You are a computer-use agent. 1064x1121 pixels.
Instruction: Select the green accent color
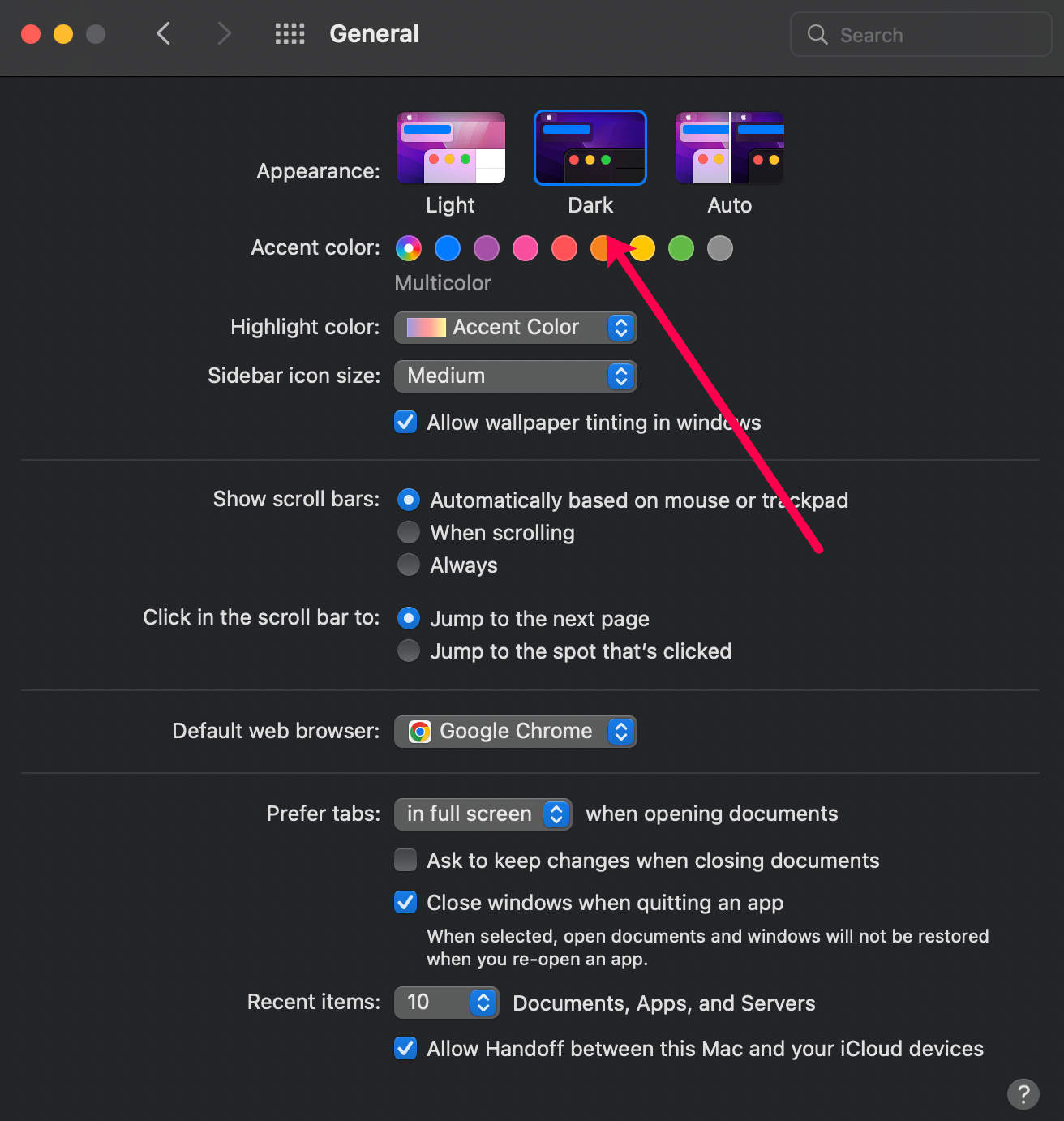[x=681, y=248]
